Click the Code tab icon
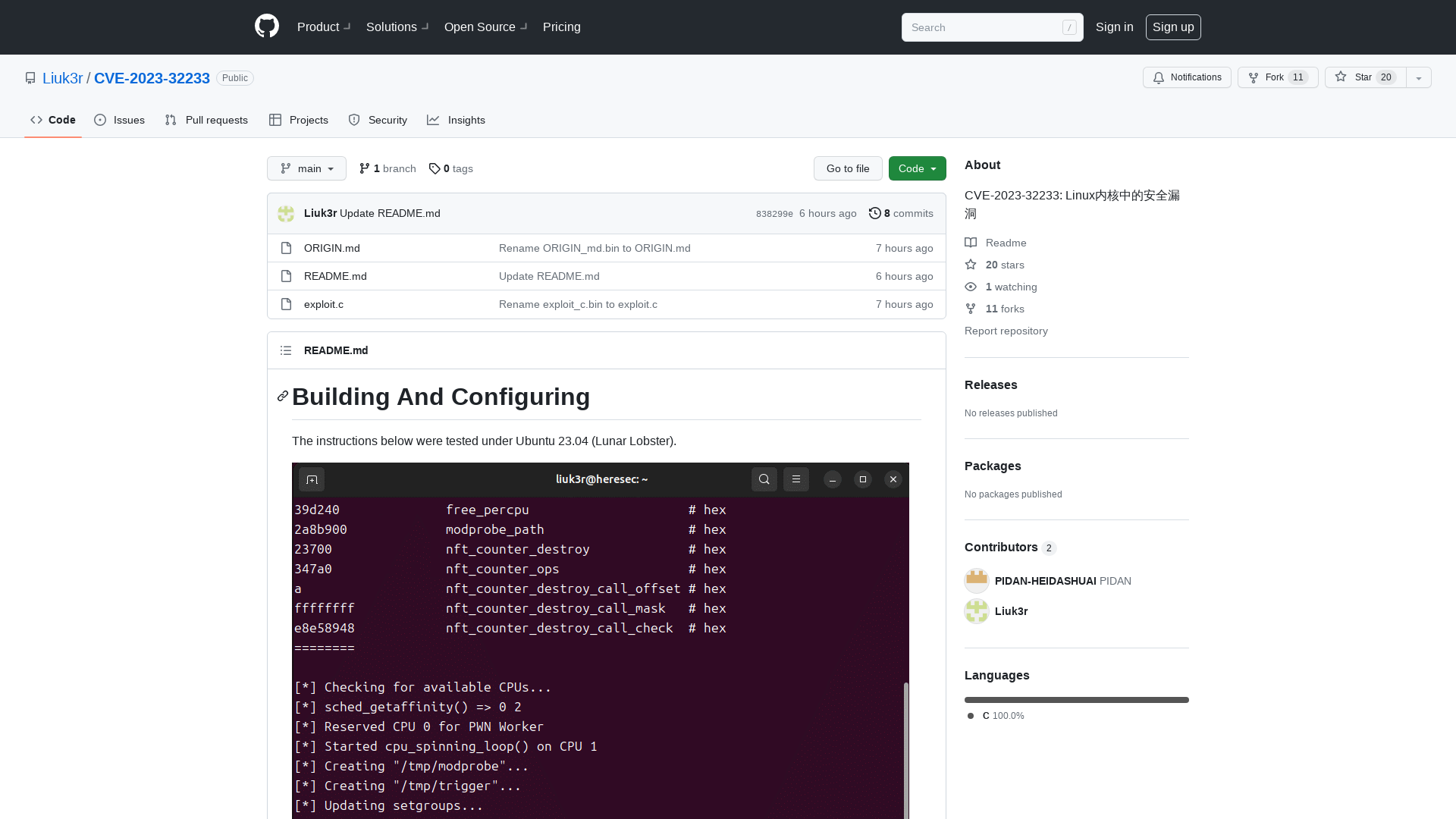The width and height of the screenshot is (1456, 819). pyautogui.click(x=36, y=120)
